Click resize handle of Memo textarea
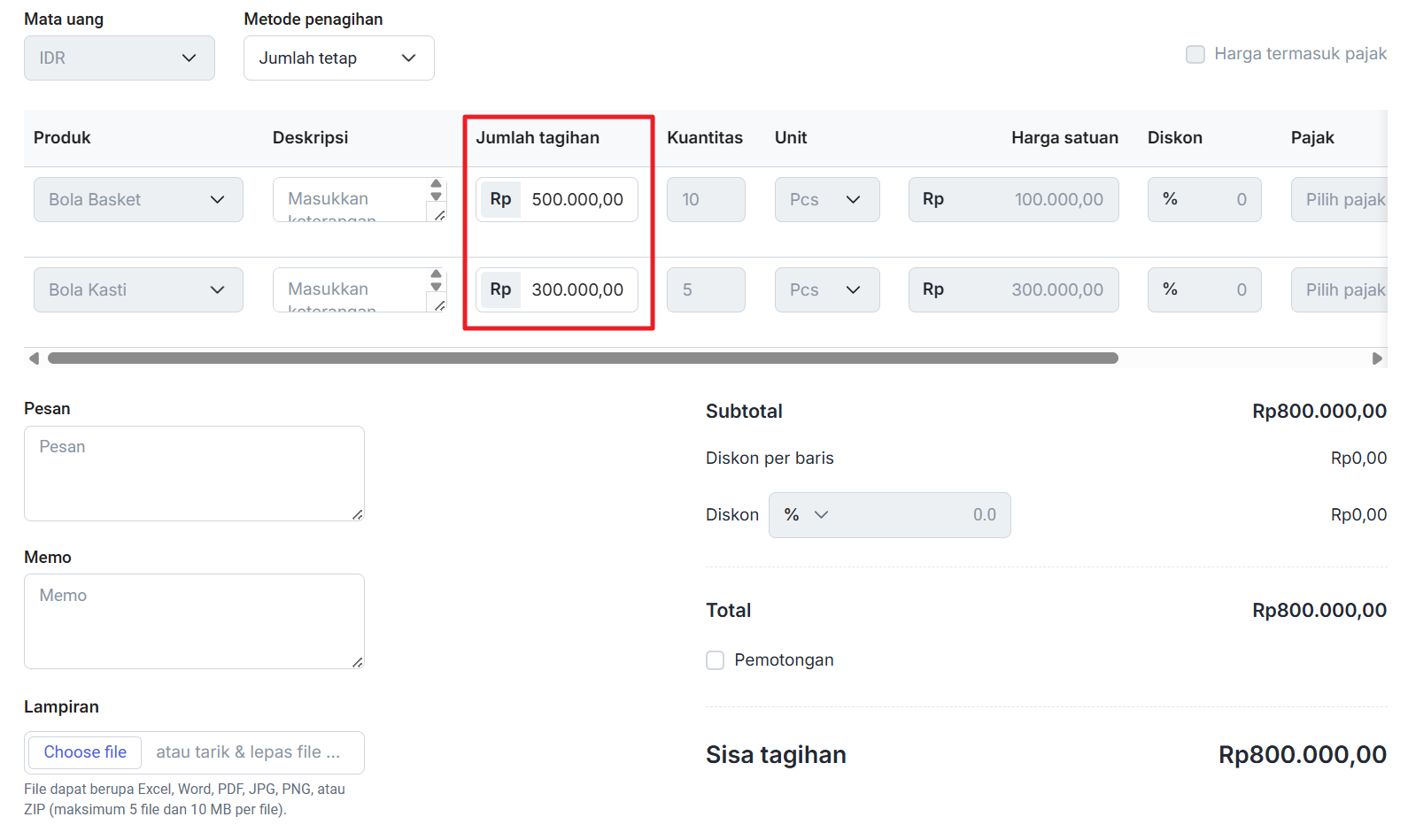 point(357,662)
